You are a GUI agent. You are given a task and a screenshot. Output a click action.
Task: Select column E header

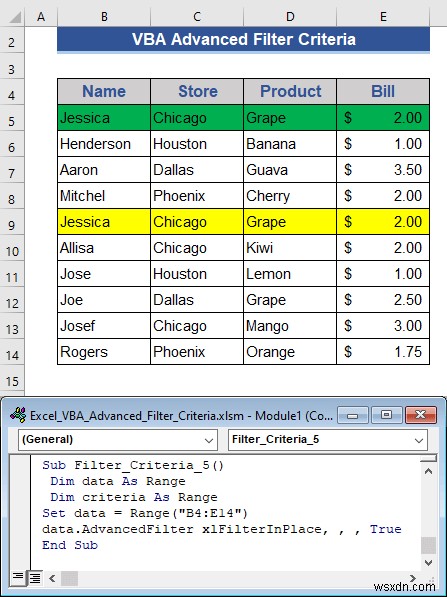pos(383,16)
